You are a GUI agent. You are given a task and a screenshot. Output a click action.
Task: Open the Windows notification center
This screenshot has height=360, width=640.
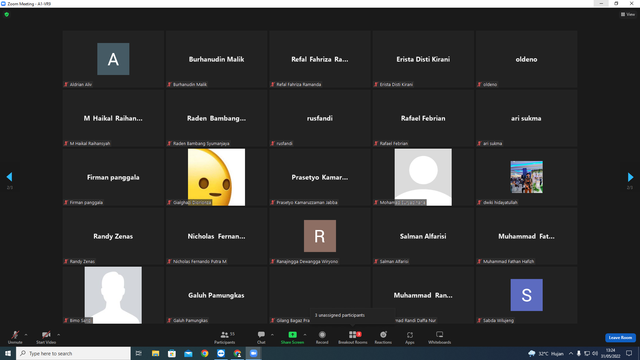pyautogui.click(x=629, y=353)
